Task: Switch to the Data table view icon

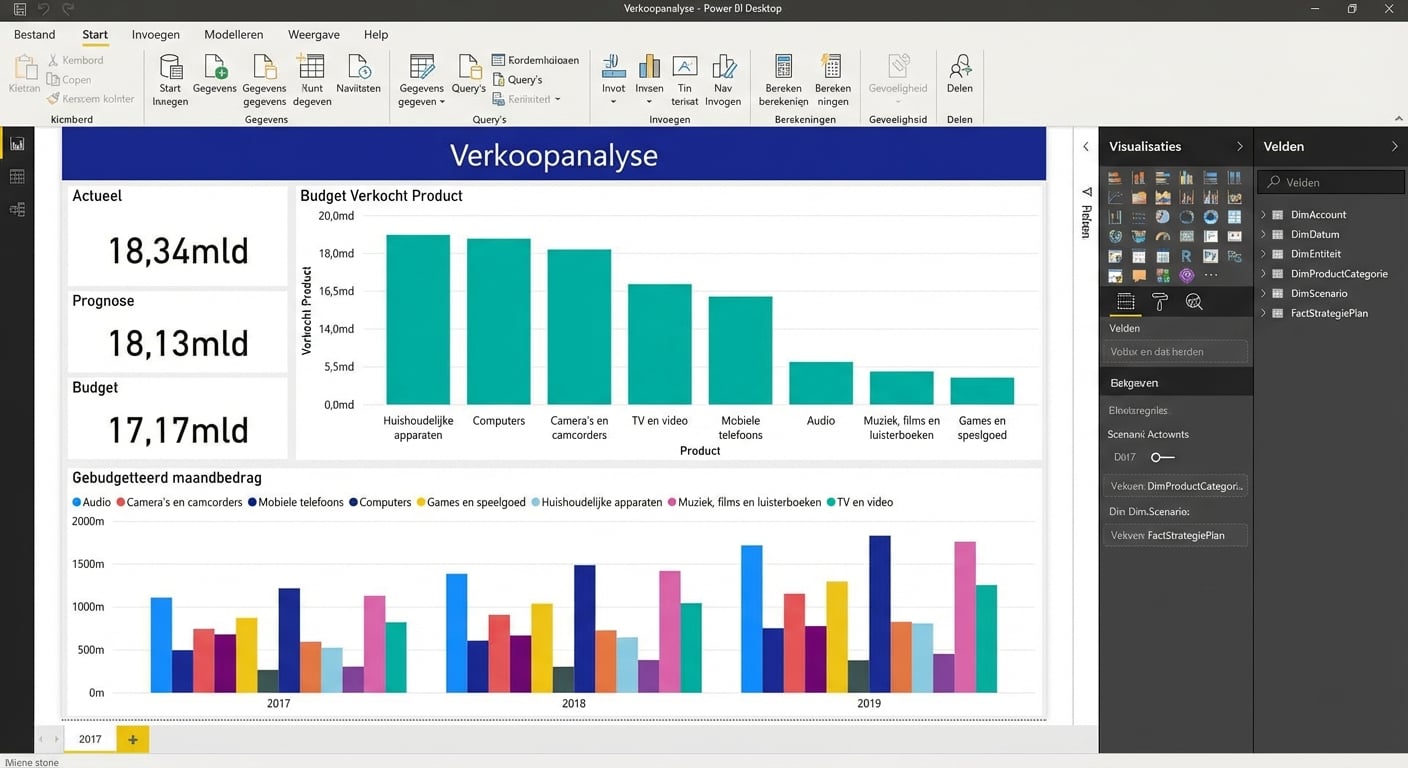Action: (x=17, y=177)
